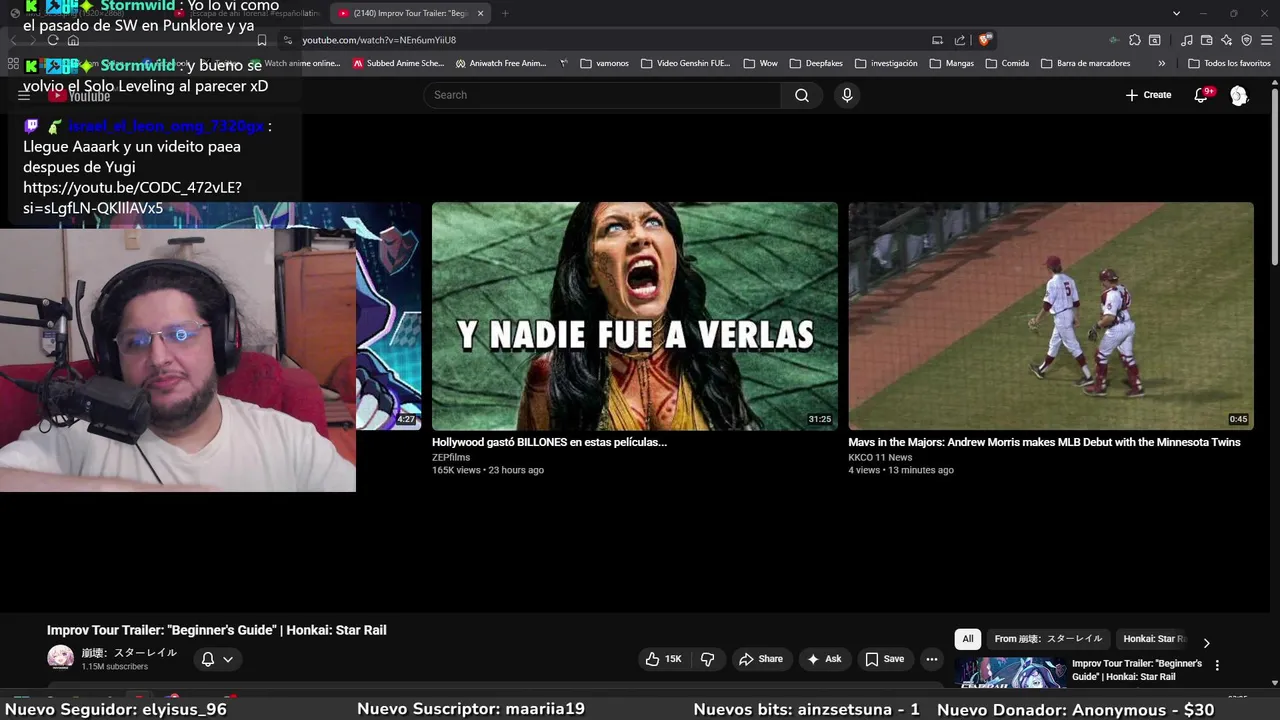Screen dimensions: 1280x720
Task: Click the share page icon in address bar
Action: (960, 40)
